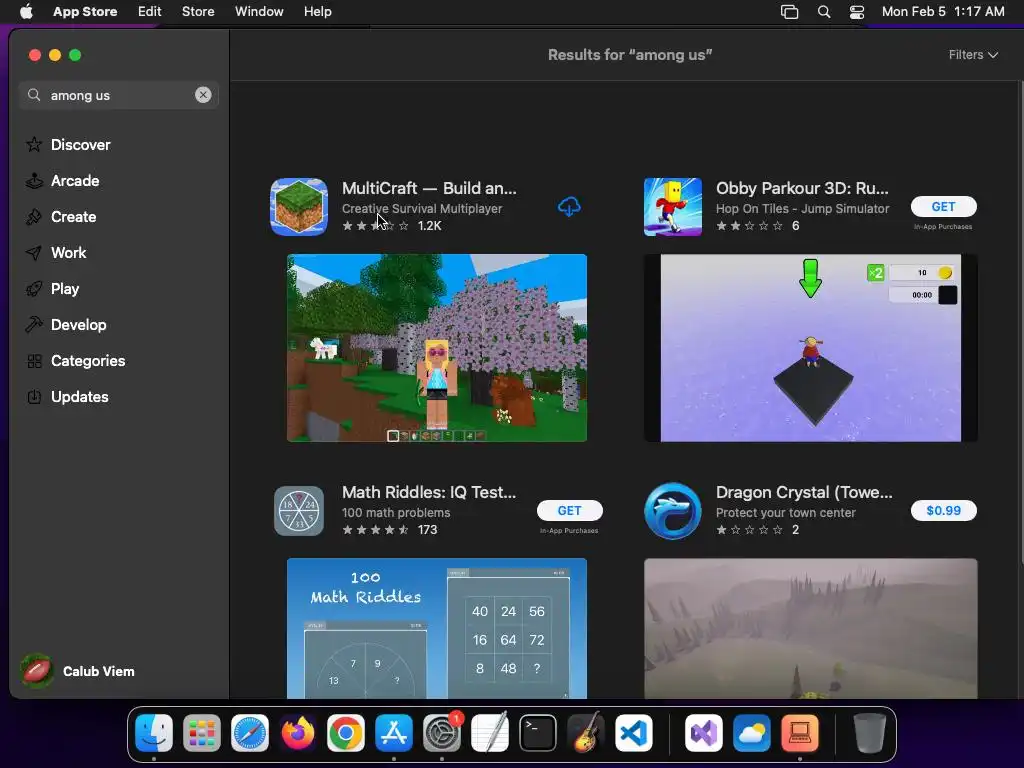Click App Store icon in Dock
The width and height of the screenshot is (1024, 768).
[x=394, y=733]
